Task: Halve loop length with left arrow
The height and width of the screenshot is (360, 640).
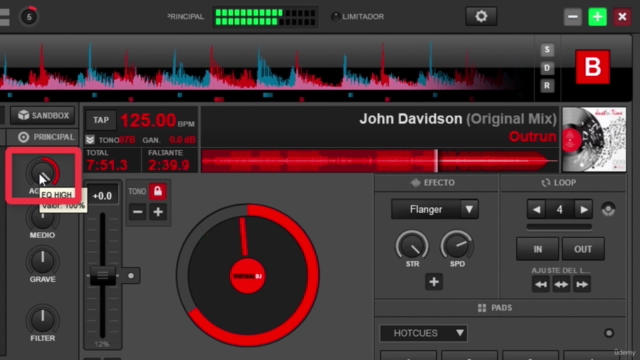Action: coord(536,210)
